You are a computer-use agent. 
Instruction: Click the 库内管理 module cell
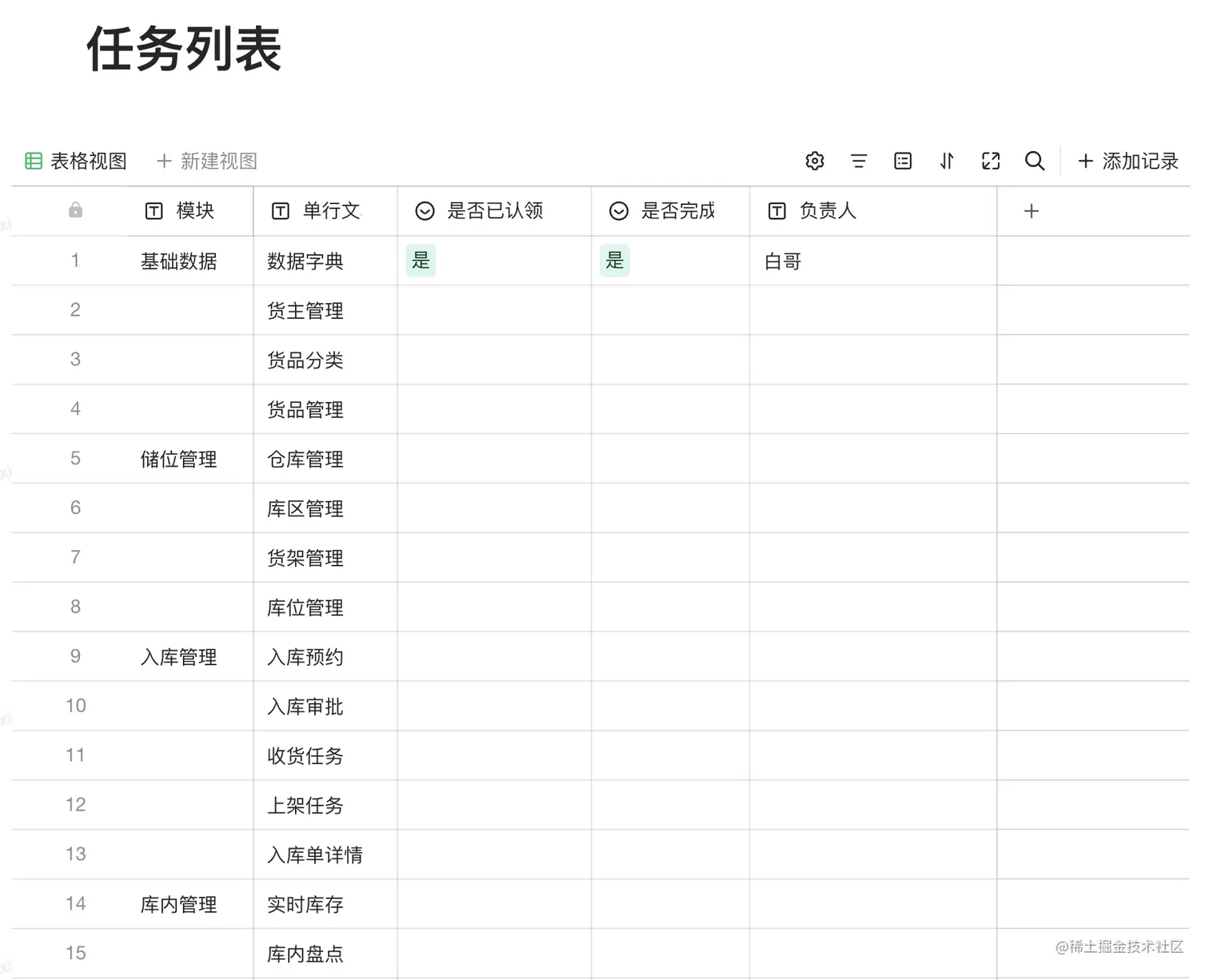pos(190,904)
